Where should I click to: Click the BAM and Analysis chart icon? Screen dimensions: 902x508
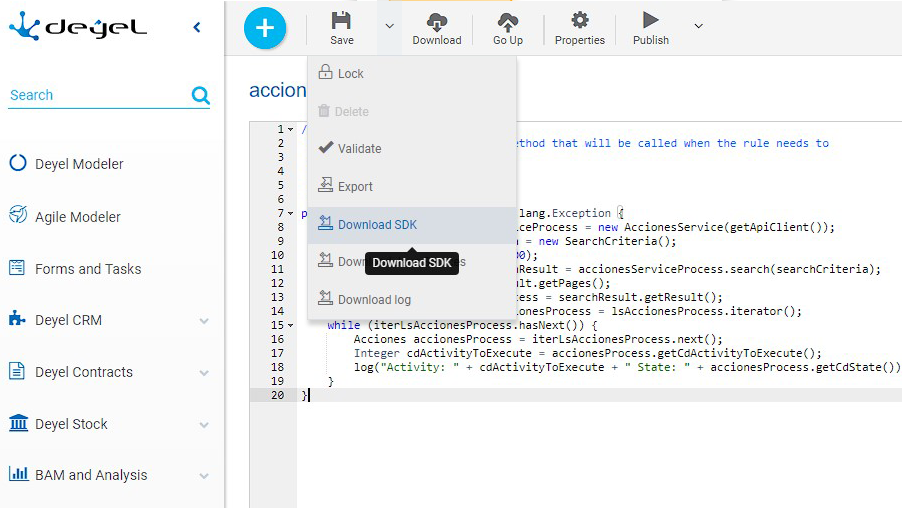(x=18, y=473)
